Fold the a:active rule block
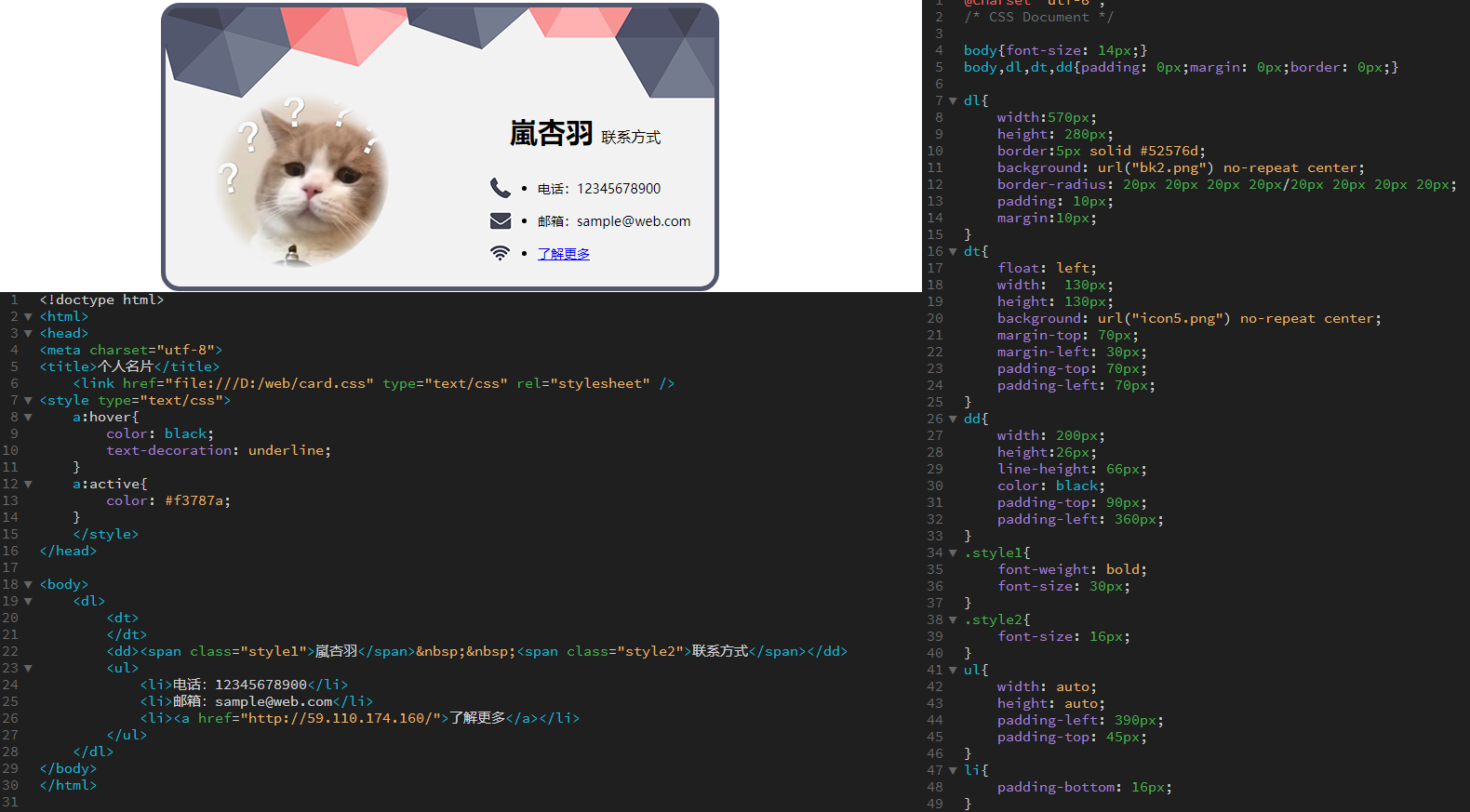The image size is (1470, 812). (28, 485)
